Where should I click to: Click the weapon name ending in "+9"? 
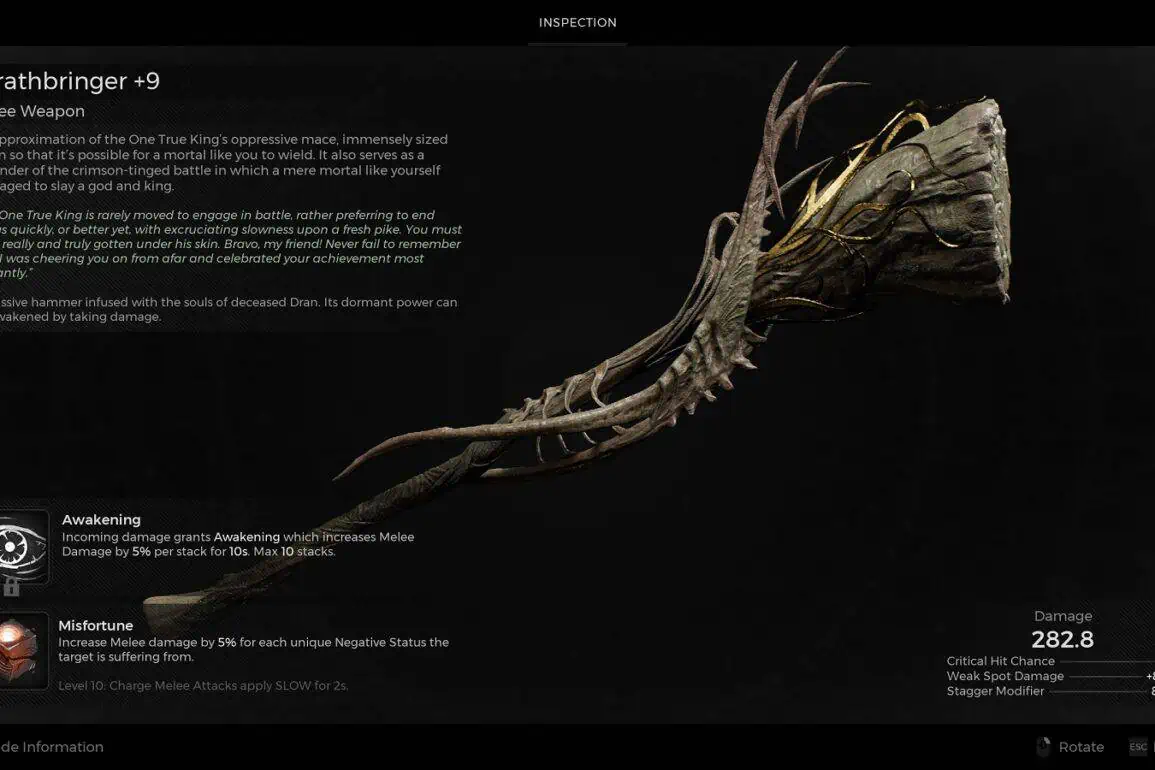click(80, 81)
